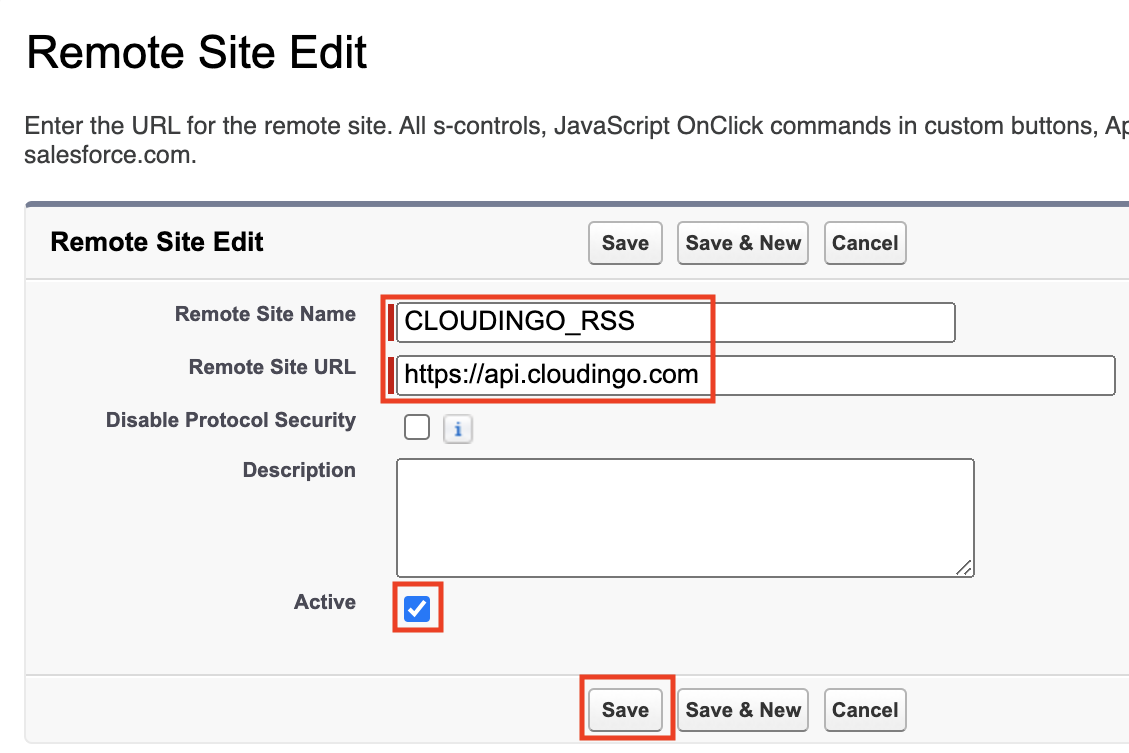Screen dimensions: 1129x753
Task: Uncheck the Active checkbox
Action: [417, 608]
